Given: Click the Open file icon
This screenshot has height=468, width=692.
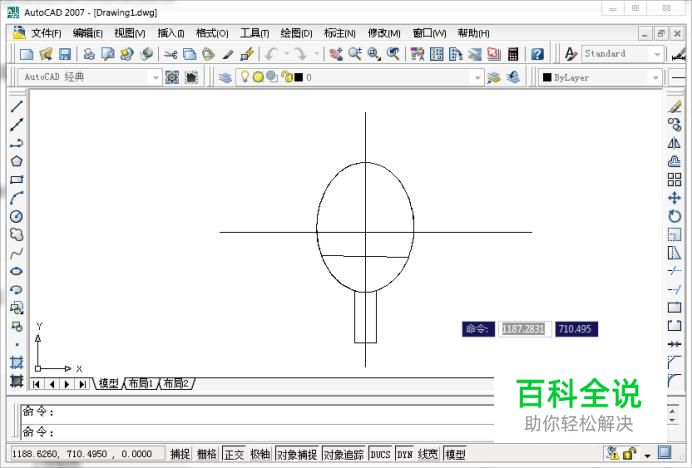Looking at the screenshot, I should click(46, 54).
